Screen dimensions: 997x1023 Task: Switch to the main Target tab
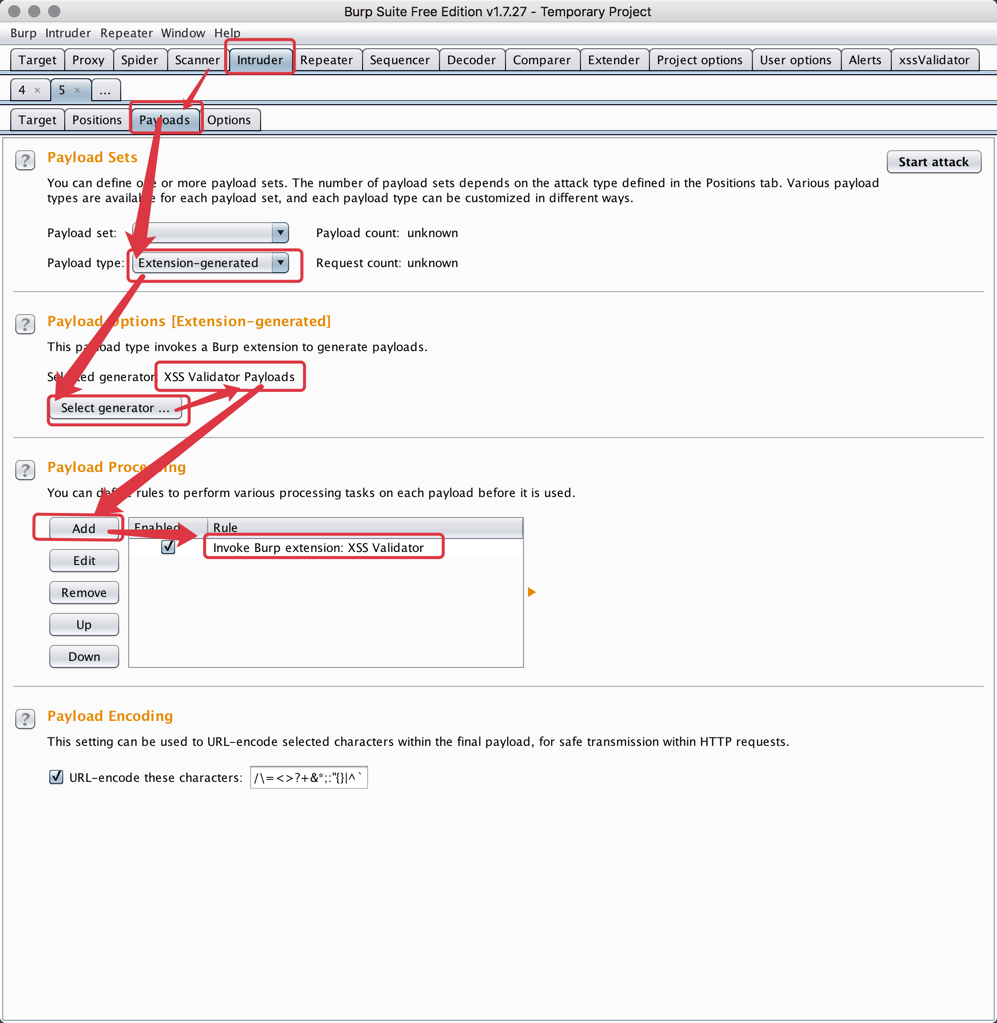(x=37, y=60)
